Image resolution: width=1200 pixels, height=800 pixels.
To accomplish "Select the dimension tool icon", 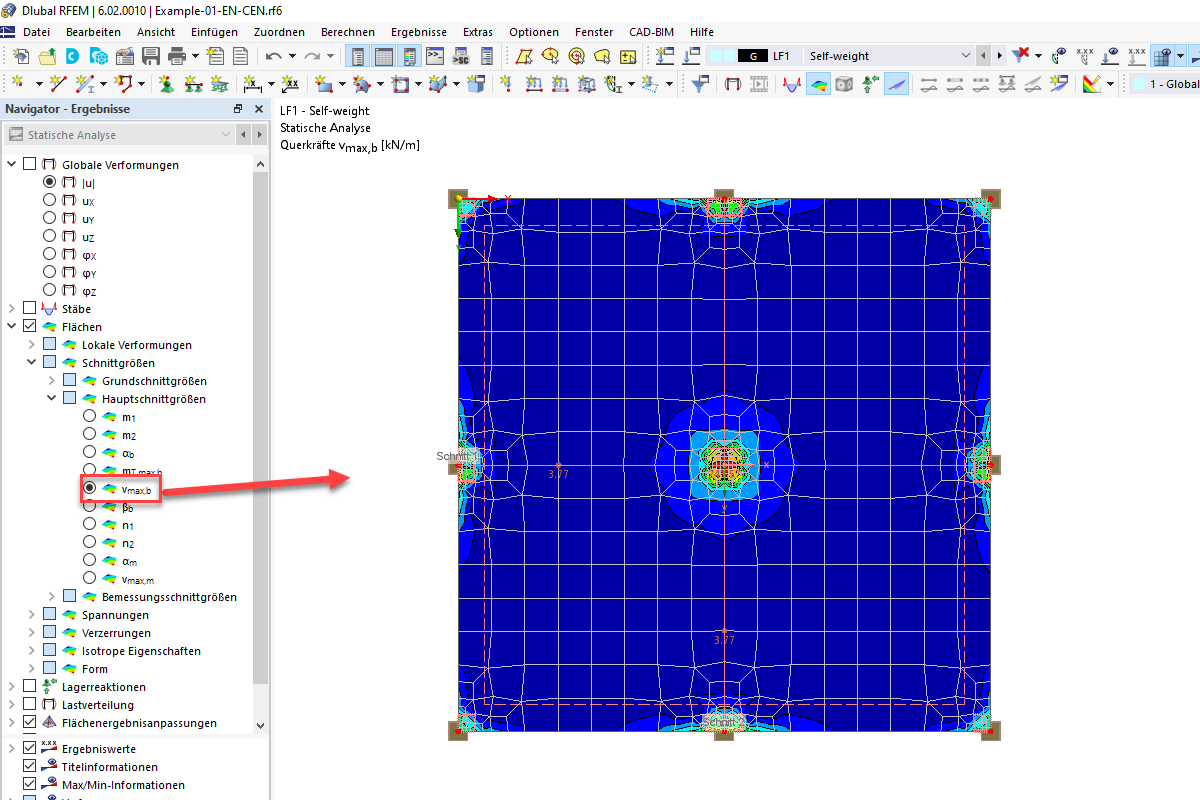I will coord(252,85).
